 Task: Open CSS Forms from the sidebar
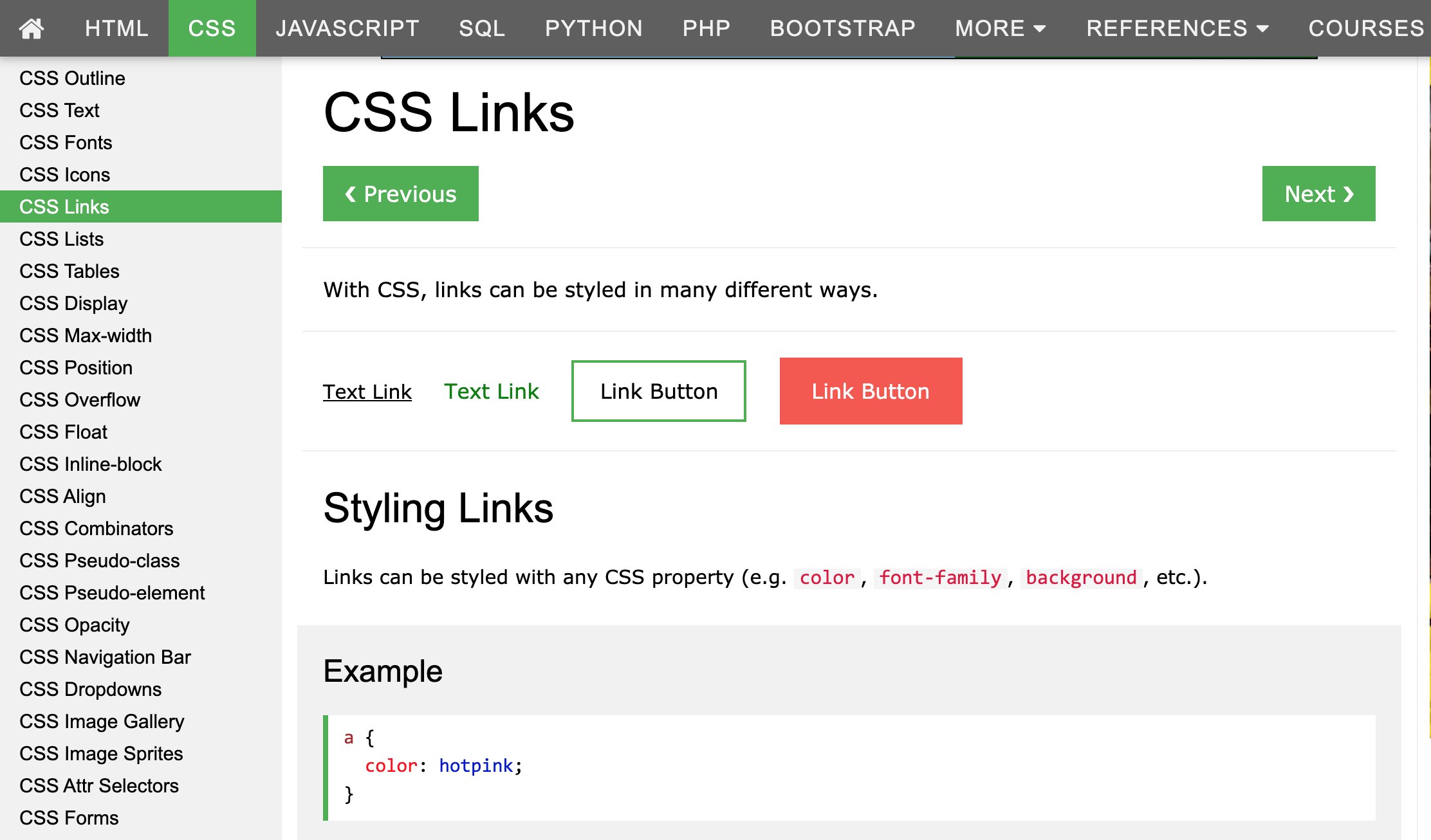(68, 817)
